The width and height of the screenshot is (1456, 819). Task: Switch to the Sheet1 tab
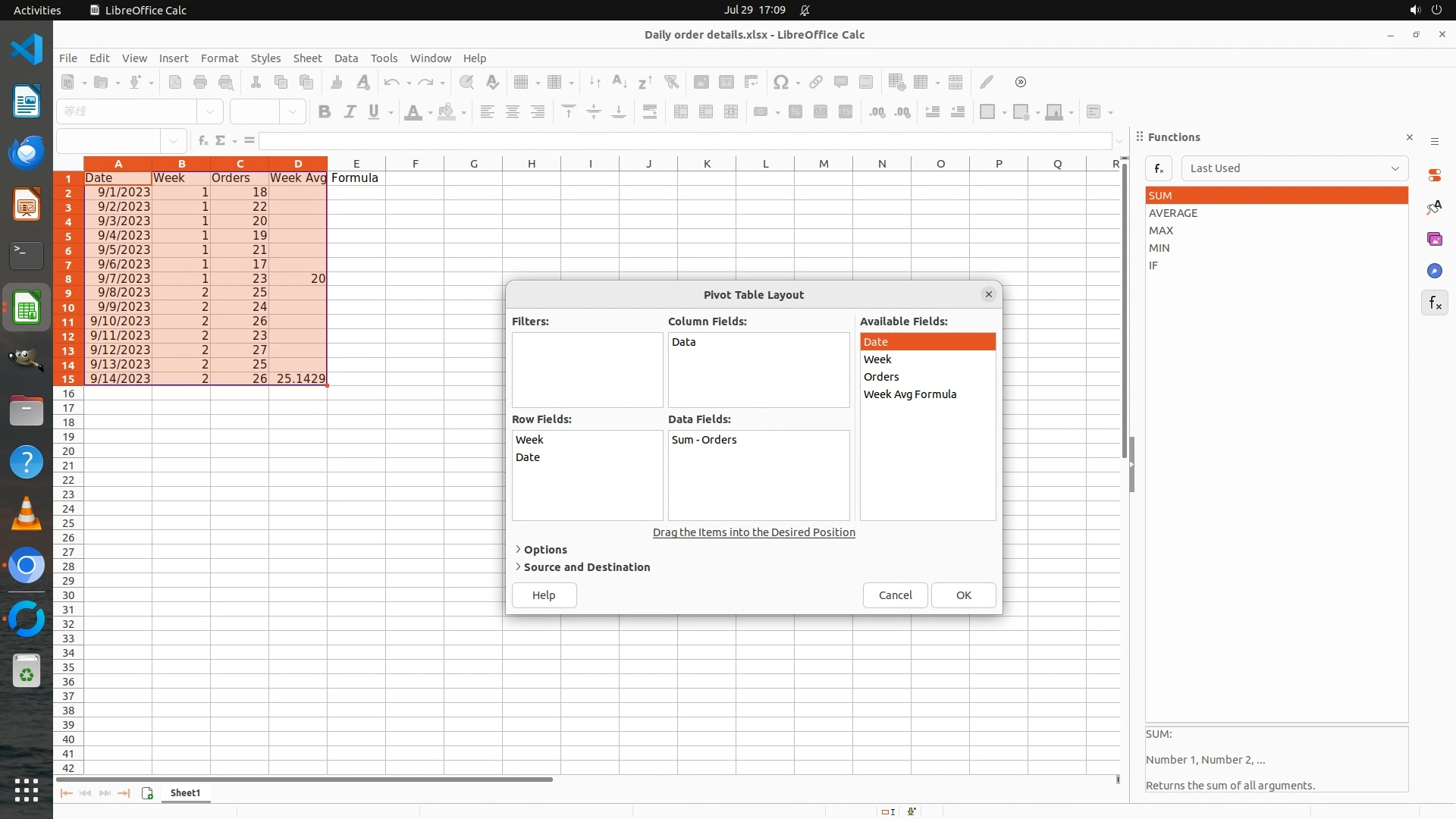pos(185,793)
